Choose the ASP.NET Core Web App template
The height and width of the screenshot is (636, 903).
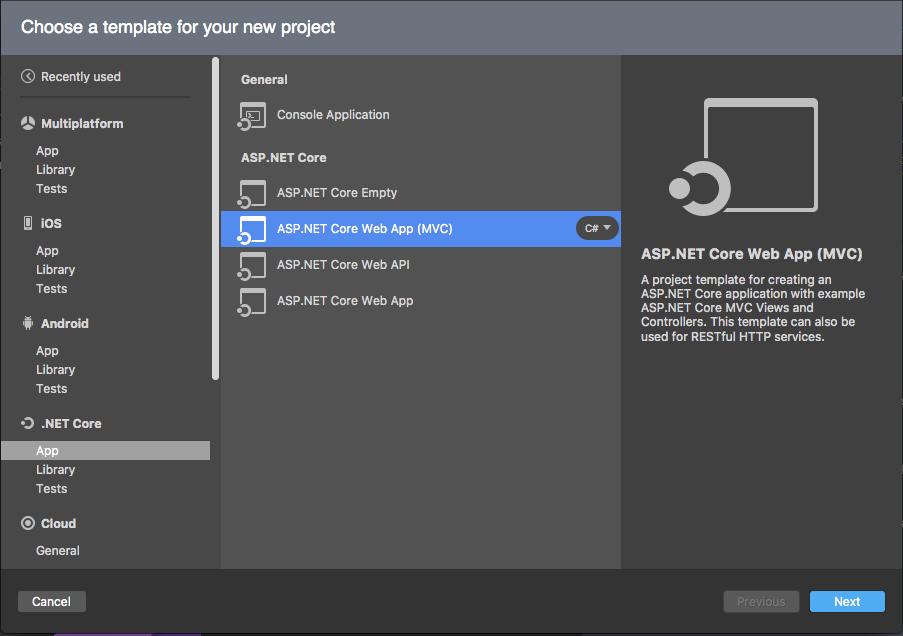click(x=420, y=301)
